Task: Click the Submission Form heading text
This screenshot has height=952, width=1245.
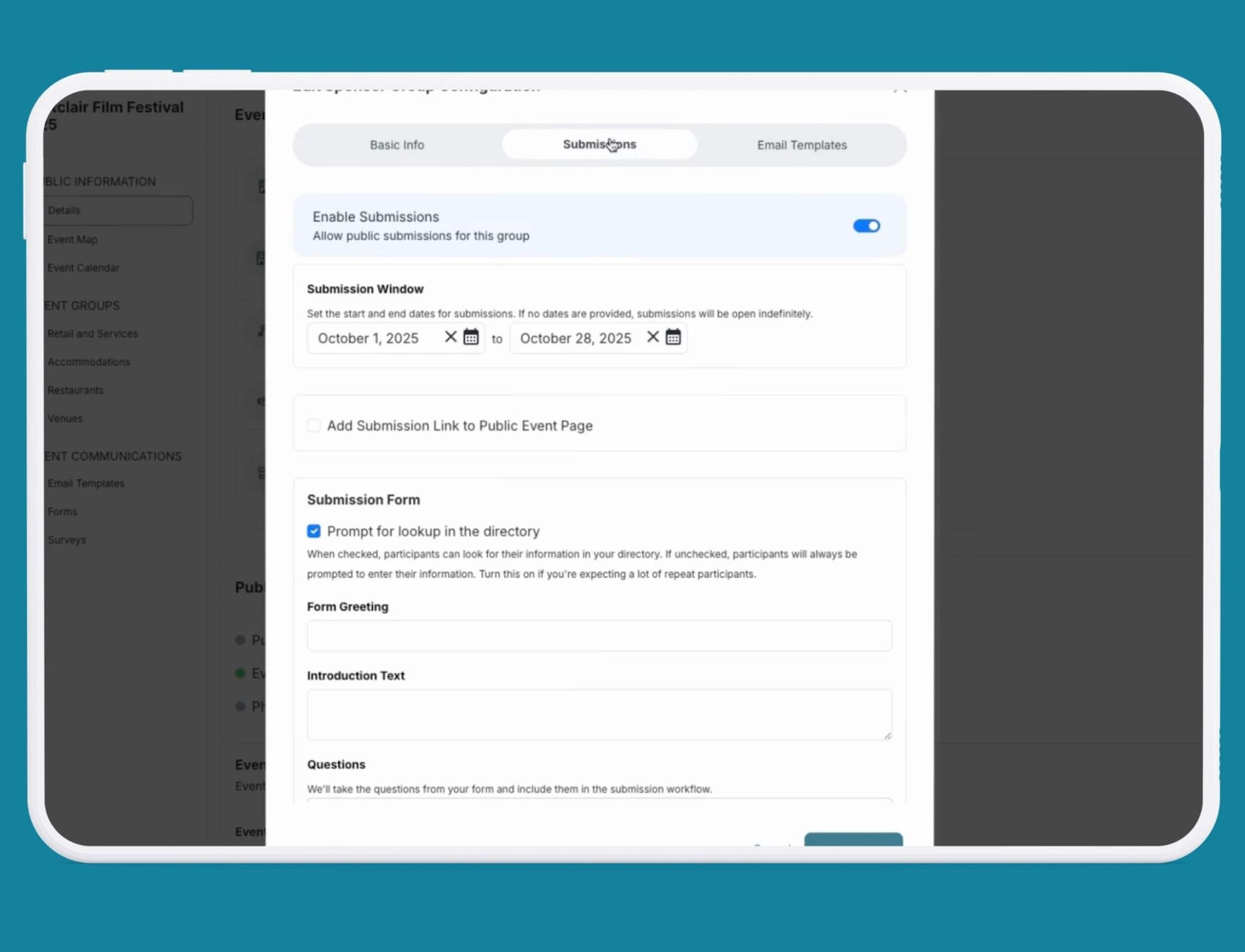Action: click(x=364, y=499)
